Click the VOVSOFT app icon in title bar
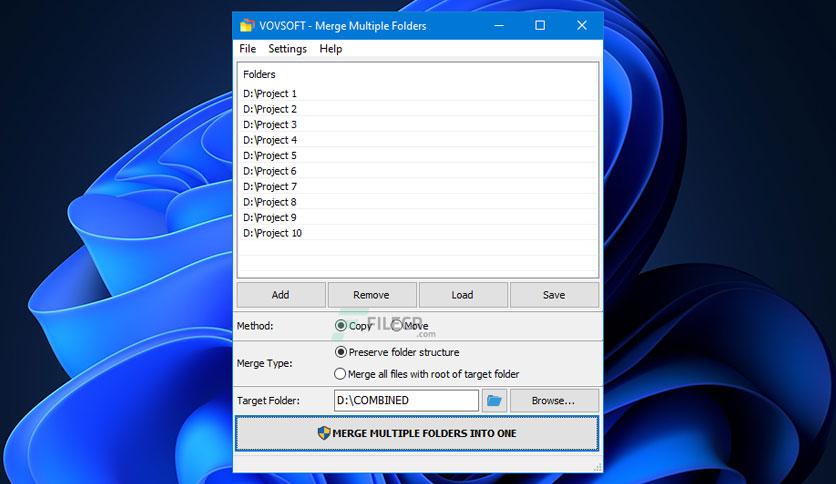This screenshot has height=484, width=836. (x=247, y=25)
